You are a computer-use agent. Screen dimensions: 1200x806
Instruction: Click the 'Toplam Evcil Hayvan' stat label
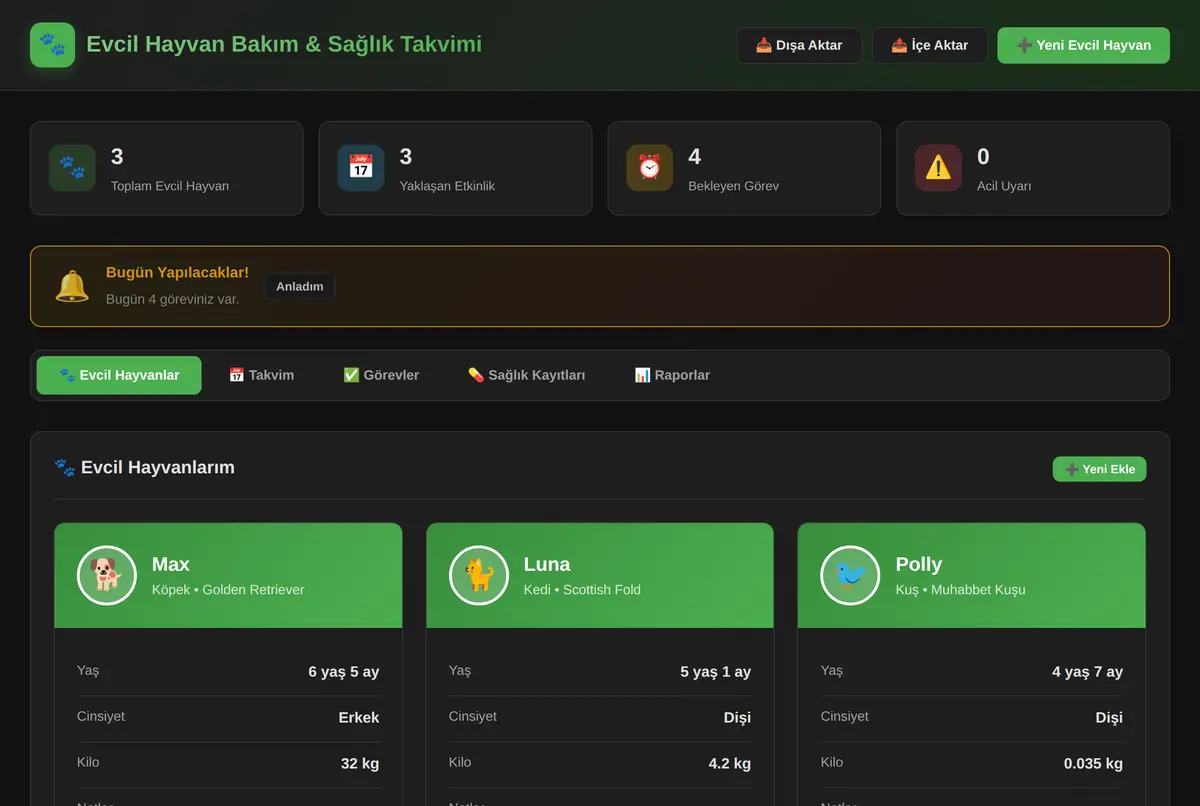[x=170, y=186]
